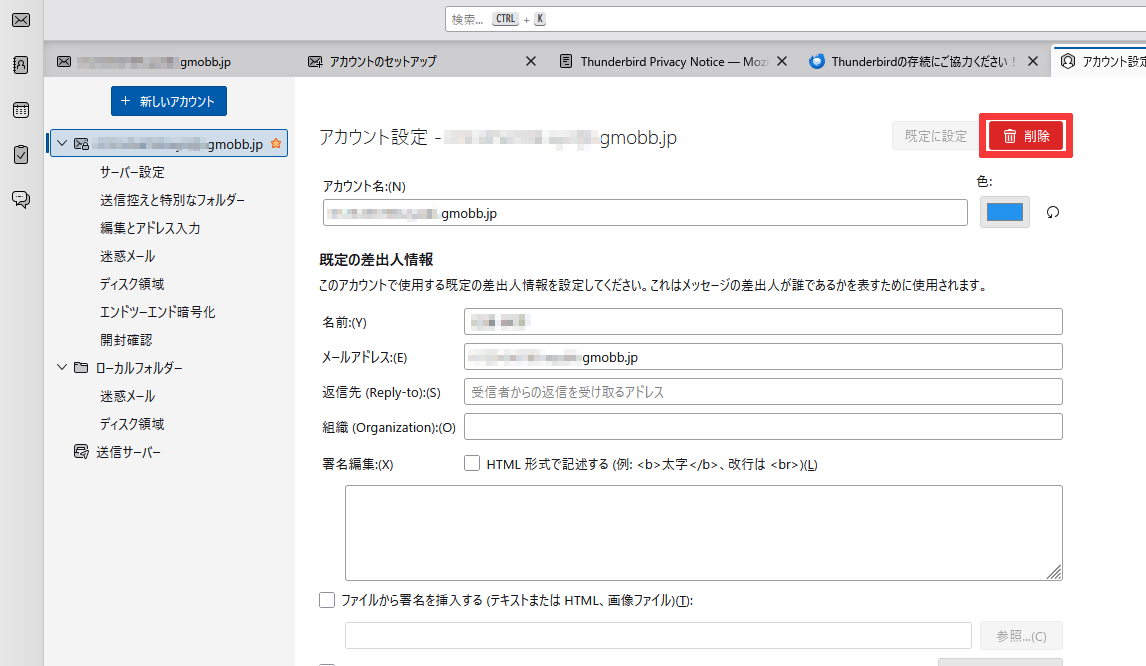Open the Mail space icon in sidebar
Screen dimensions: 1146x666
pos(21,20)
